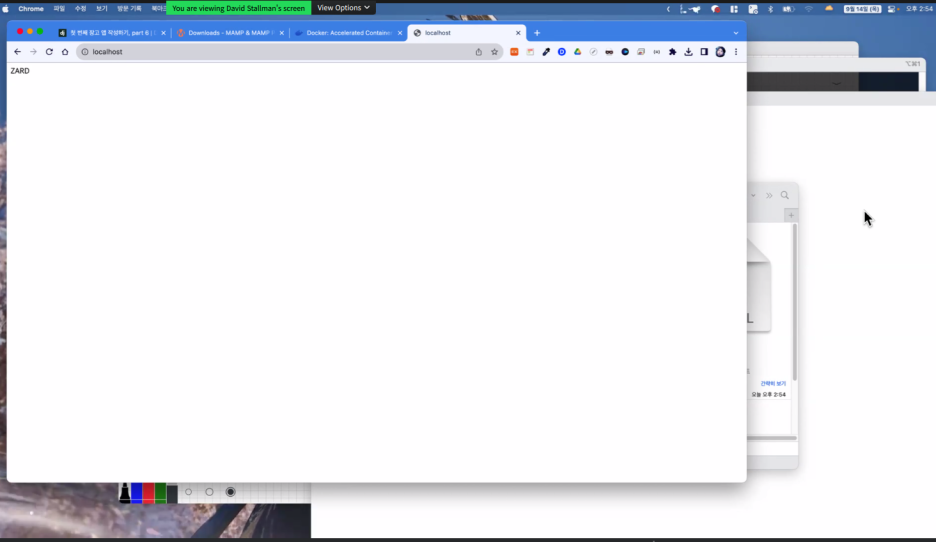The height and width of the screenshot is (542, 936).
Task: Open search in the Finder window behind
Action: click(784, 195)
